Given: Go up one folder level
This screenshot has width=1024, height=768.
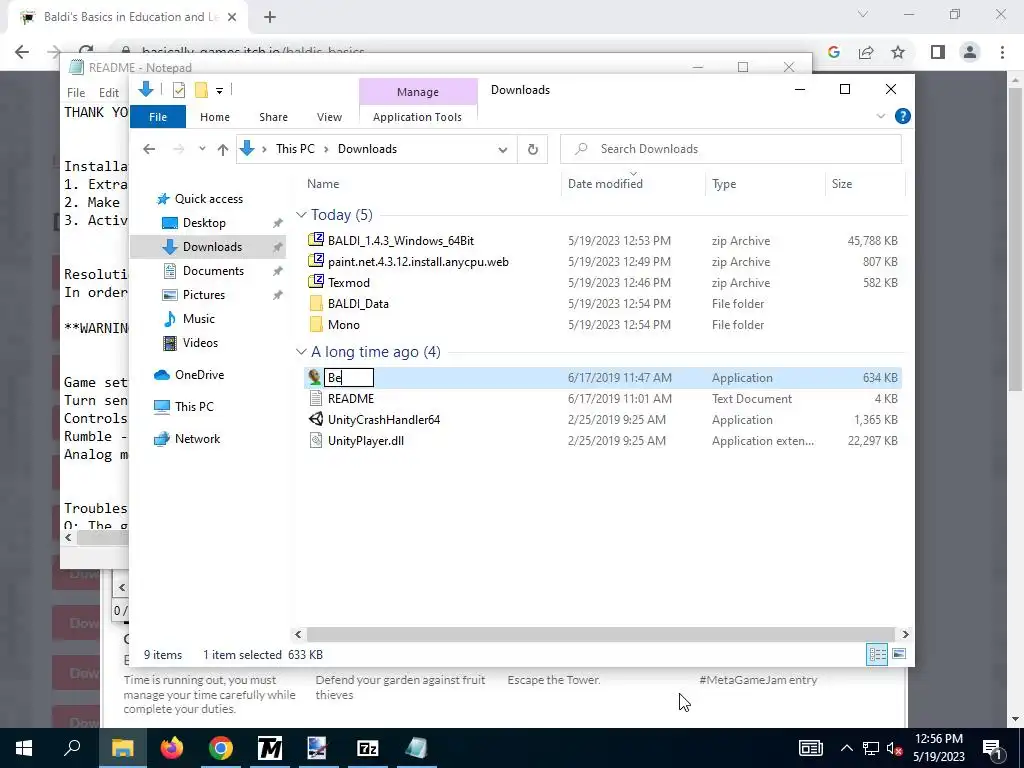Looking at the screenshot, I should coord(223,149).
